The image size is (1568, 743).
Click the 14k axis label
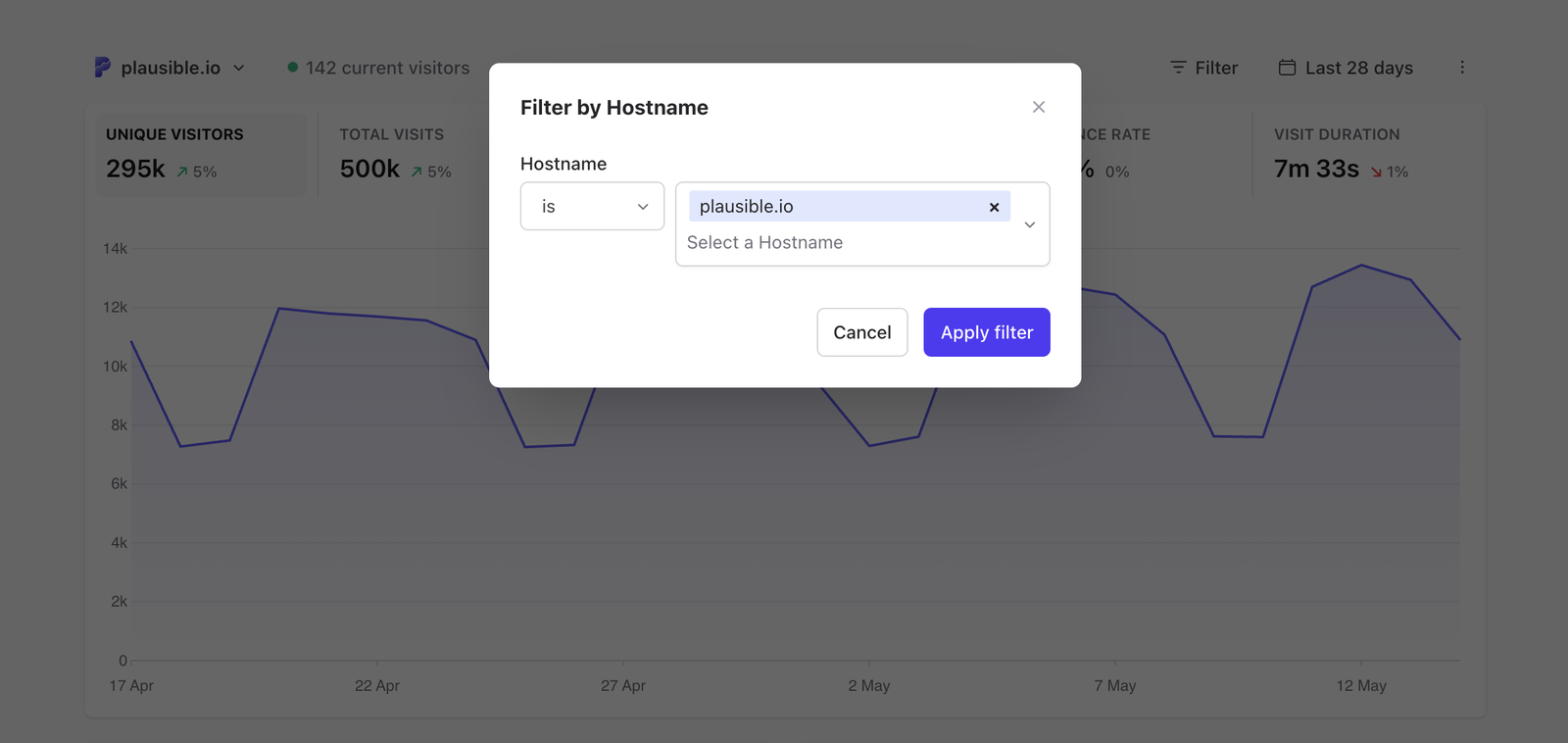115,249
